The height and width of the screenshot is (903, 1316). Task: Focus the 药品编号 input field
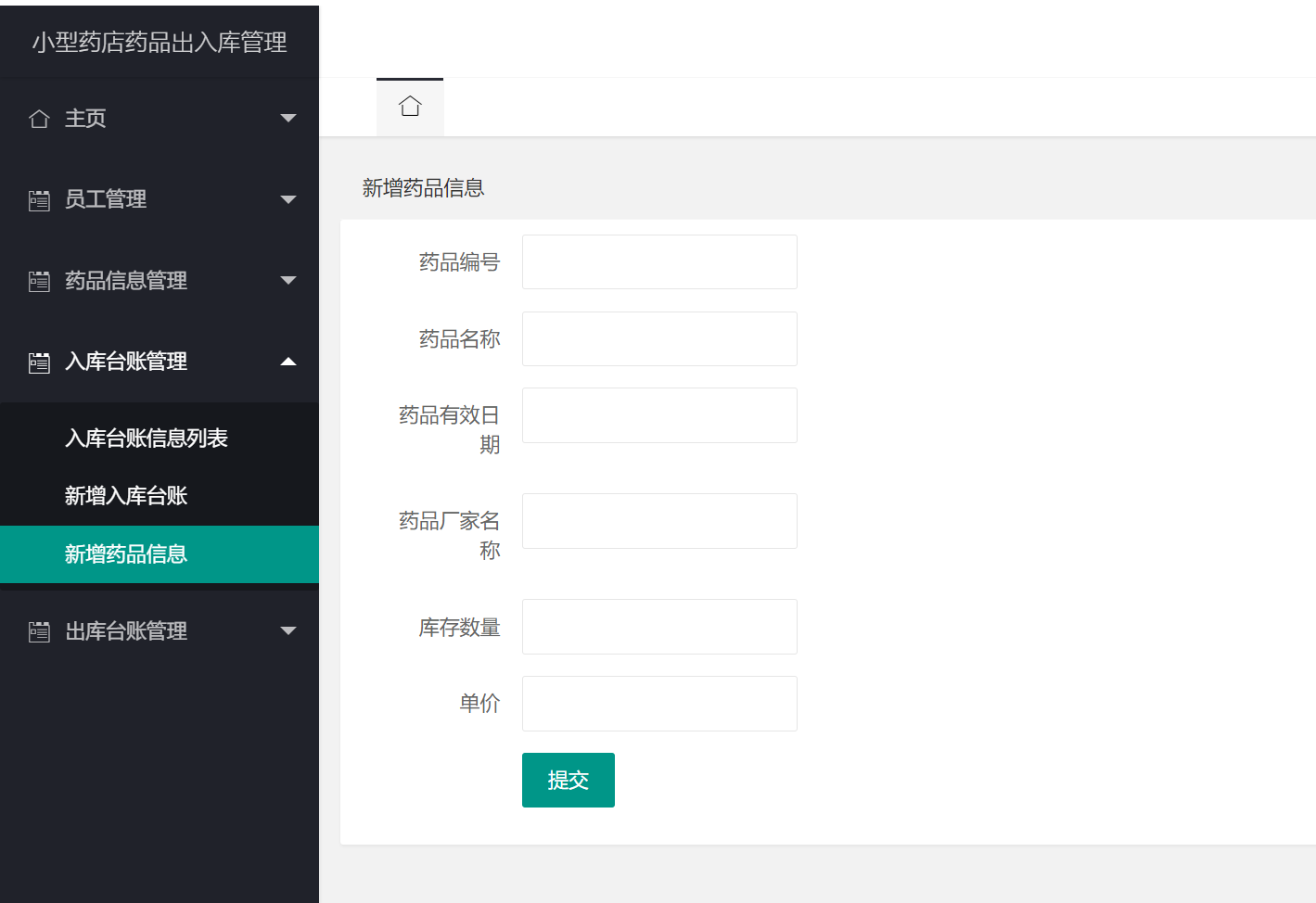click(659, 261)
